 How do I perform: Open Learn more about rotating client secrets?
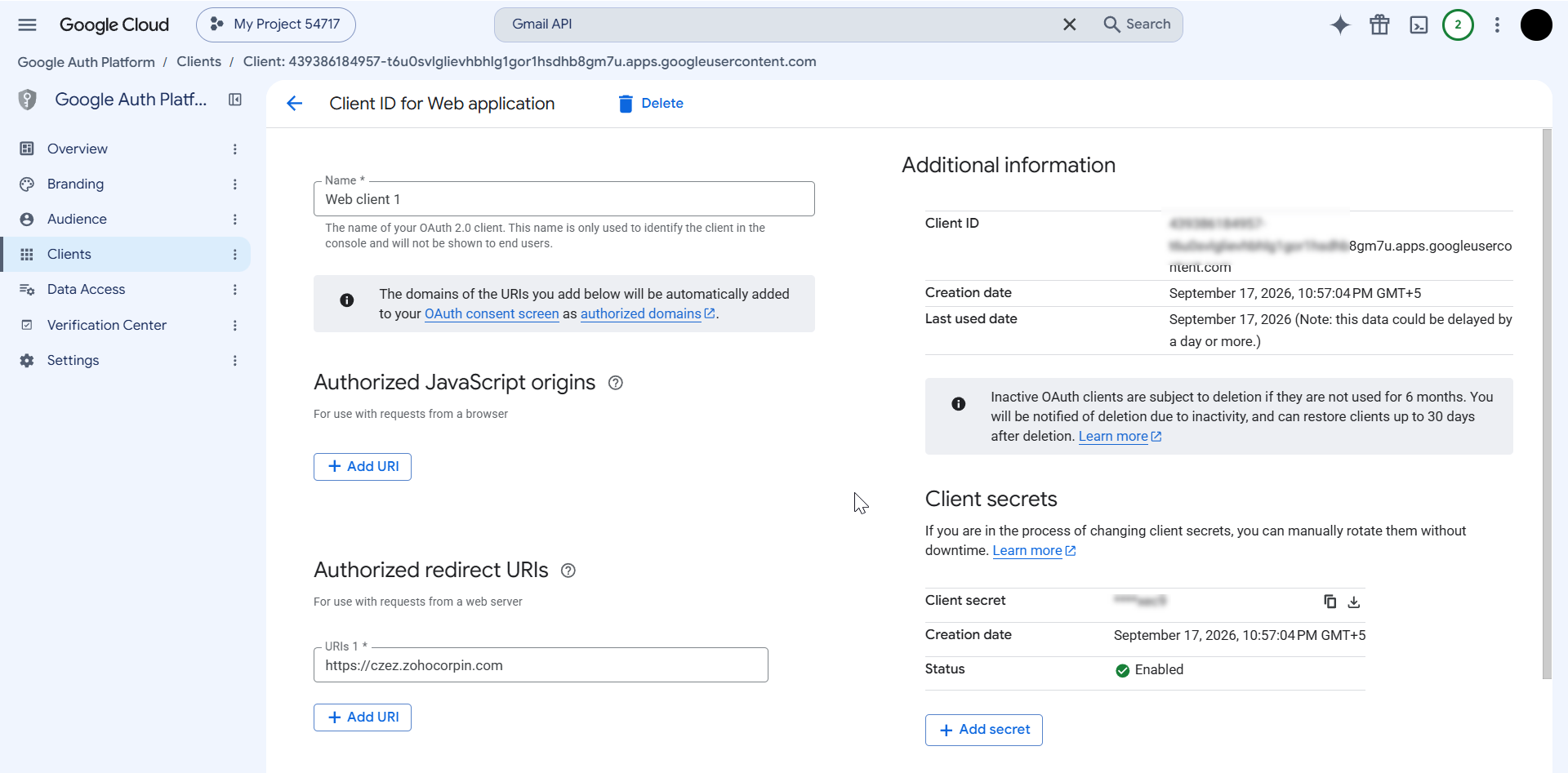coord(1034,550)
